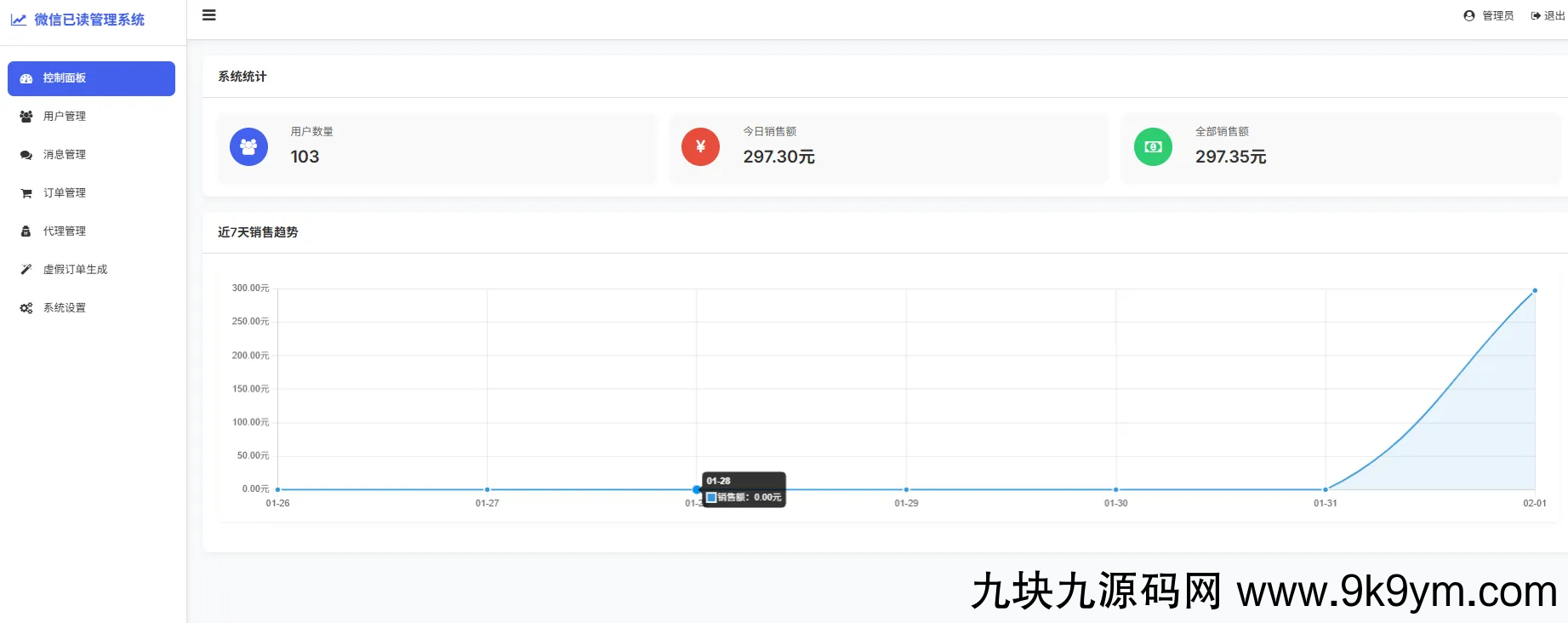Click the green total sales money icon
The width and height of the screenshot is (1568, 623).
(x=1153, y=147)
